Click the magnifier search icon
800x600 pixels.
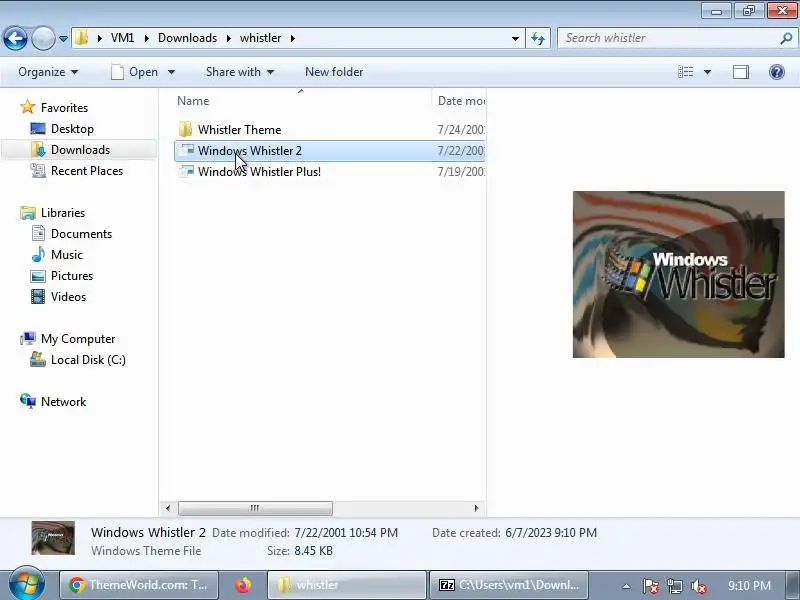pyautogui.click(x=786, y=38)
